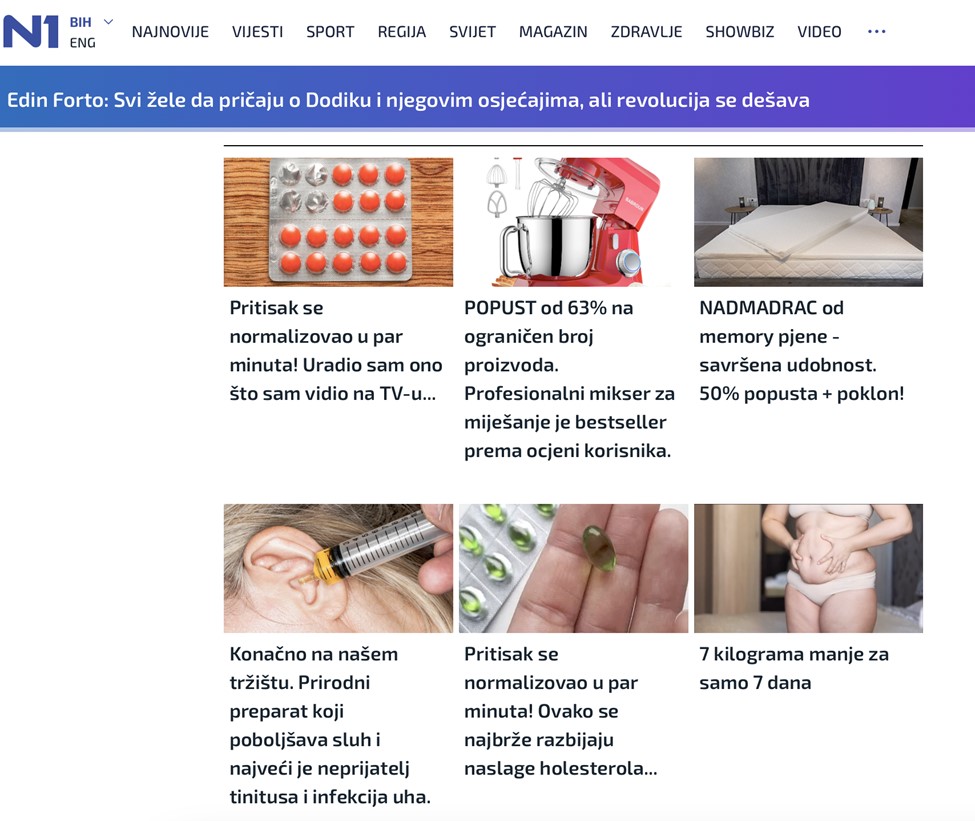Select the MAGAZIN menu item
This screenshot has width=975, height=821.
pyautogui.click(x=553, y=32)
